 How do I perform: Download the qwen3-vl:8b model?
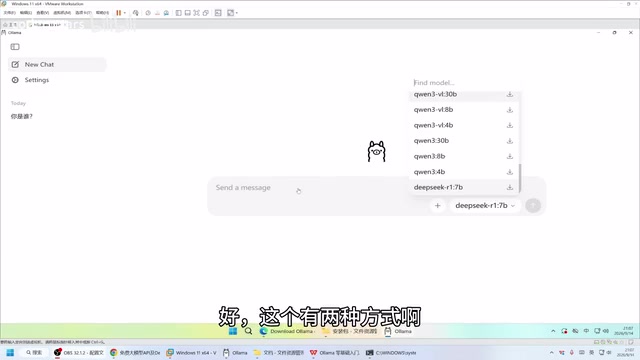pyautogui.click(x=510, y=110)
